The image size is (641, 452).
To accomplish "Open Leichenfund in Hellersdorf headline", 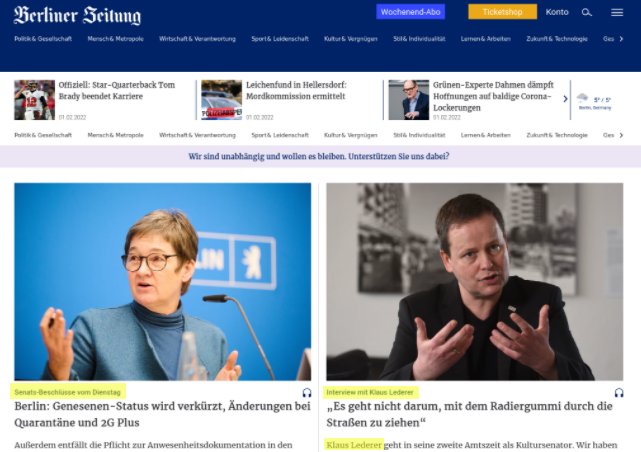I will [296, 90].
